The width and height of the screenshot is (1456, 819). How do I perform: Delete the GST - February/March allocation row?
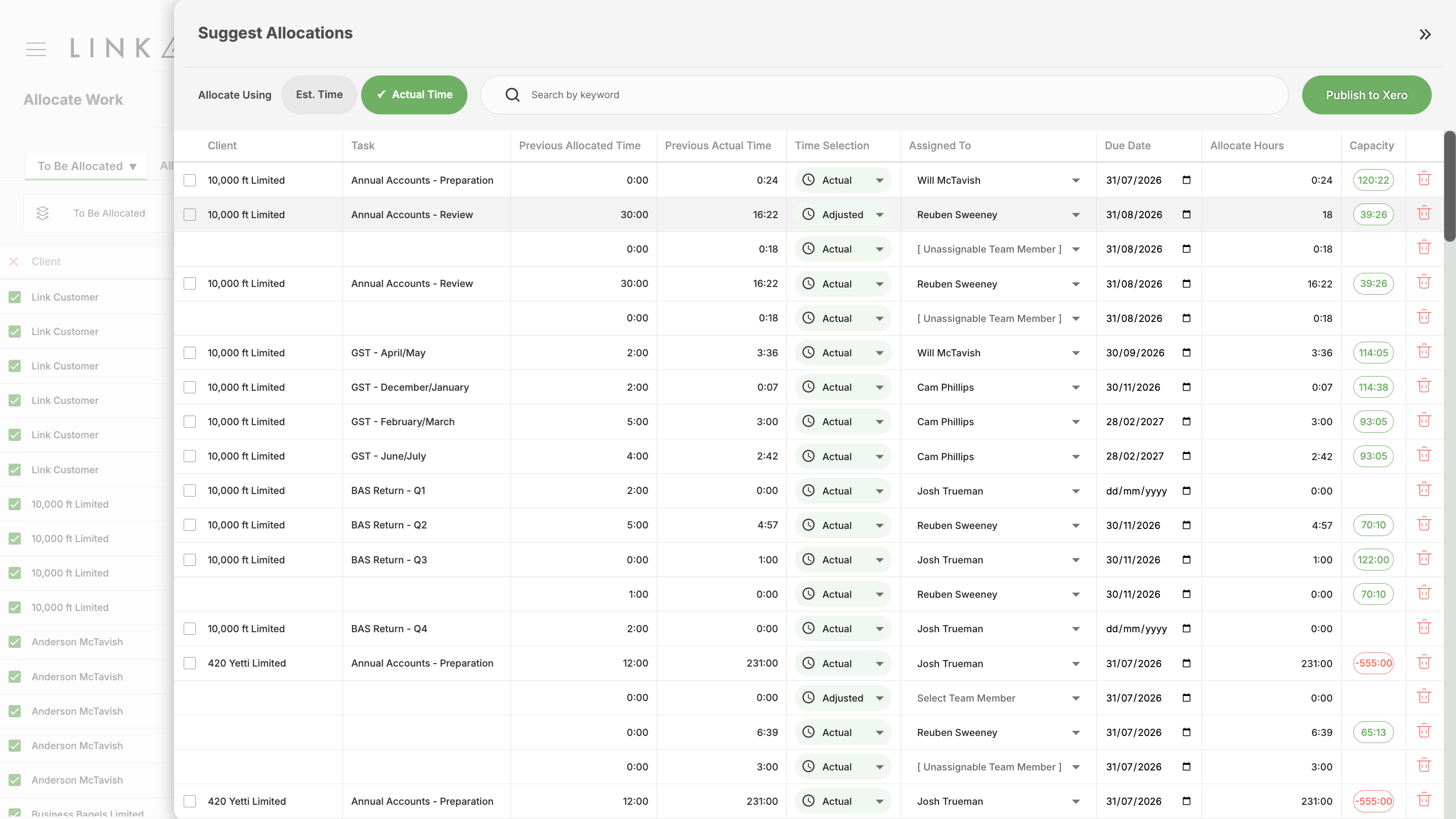pos(1424,421)
